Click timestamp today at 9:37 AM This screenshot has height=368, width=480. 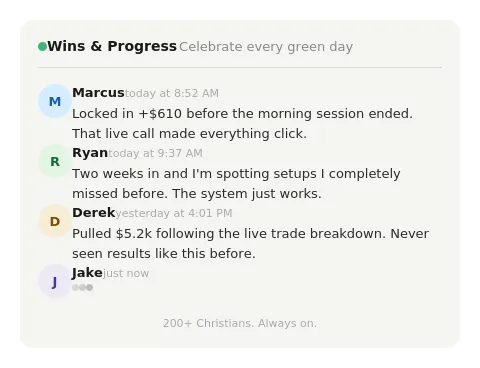click(x=155, y=153)
